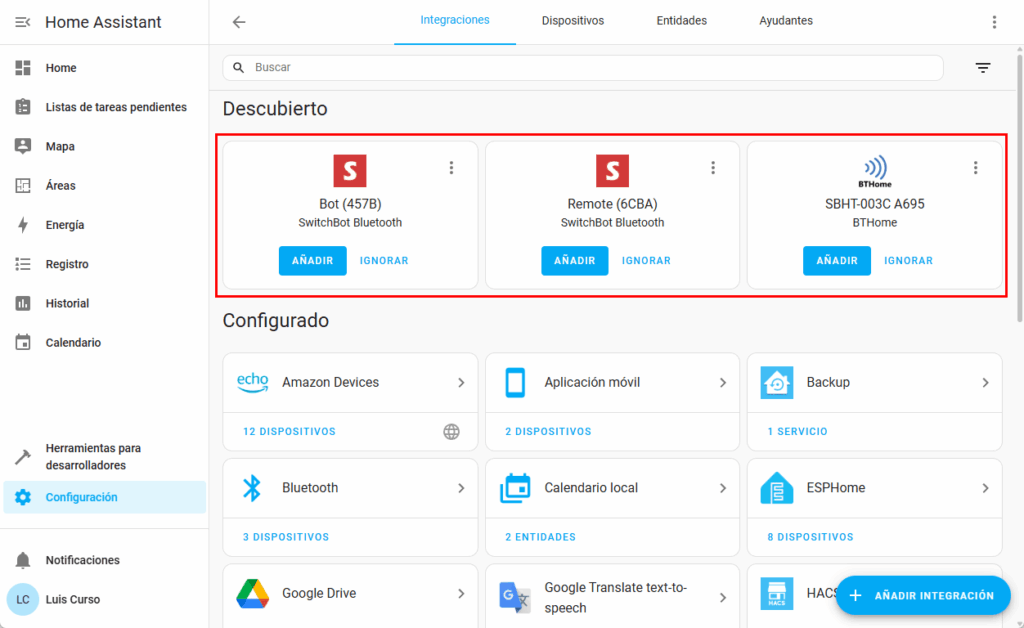Viewport: 1024px width, 628px height.
Task: Open the three-dot menu on SBHT-003C A695 card
Action: 975,168
